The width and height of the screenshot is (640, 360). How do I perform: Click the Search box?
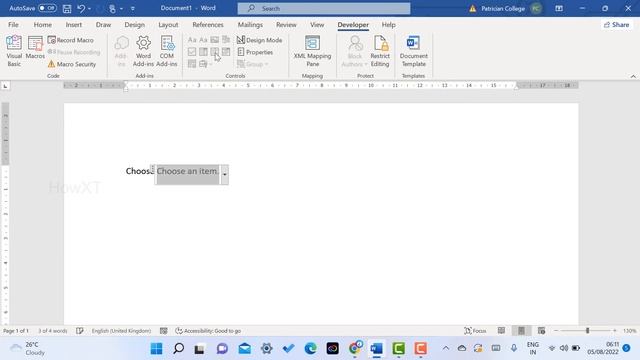coord(324,8)
